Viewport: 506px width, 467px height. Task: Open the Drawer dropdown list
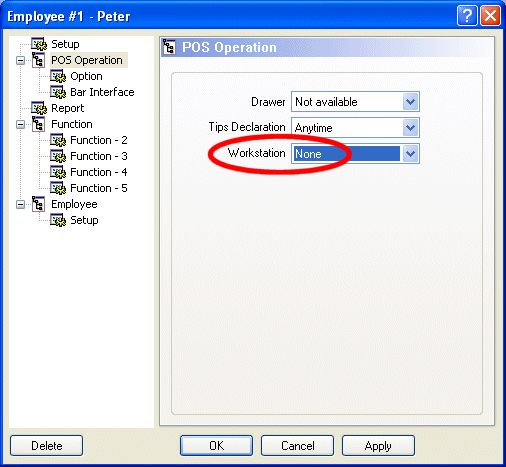pyautogui.click(x=355, y=102)
